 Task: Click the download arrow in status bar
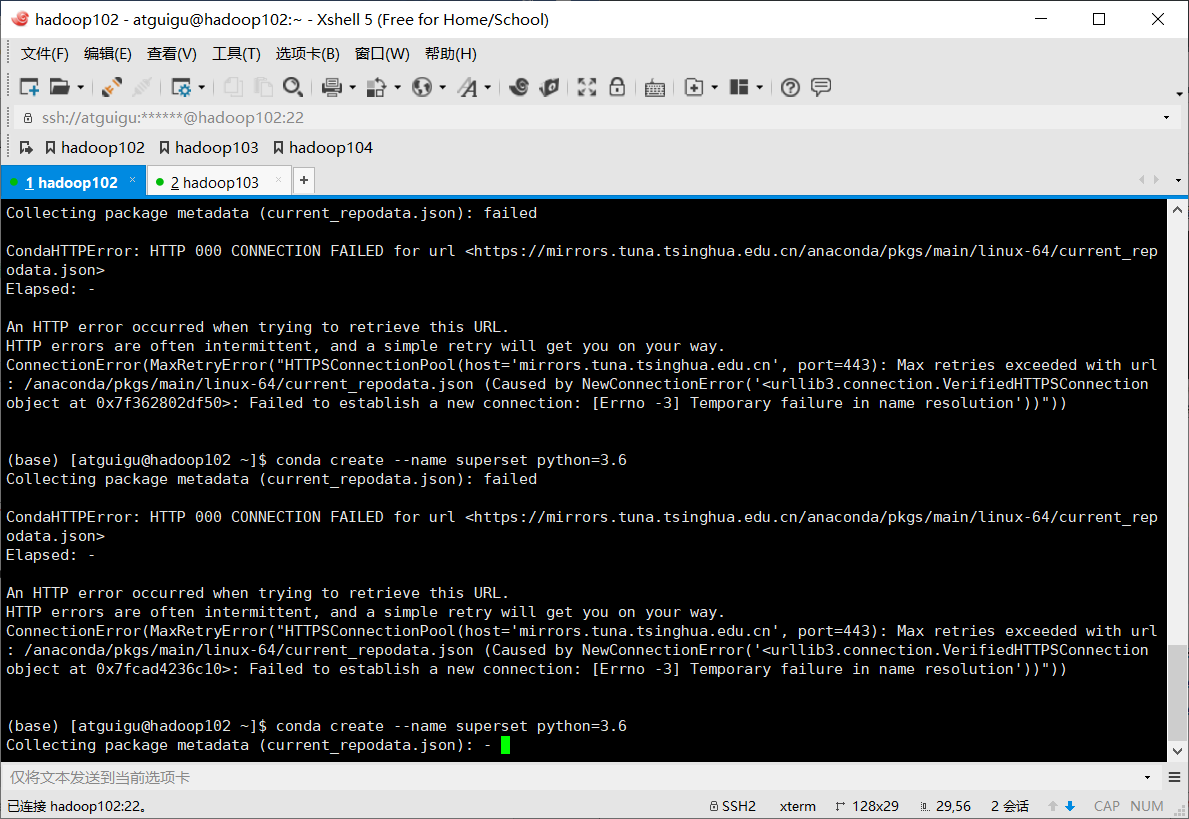[1070, 806]
